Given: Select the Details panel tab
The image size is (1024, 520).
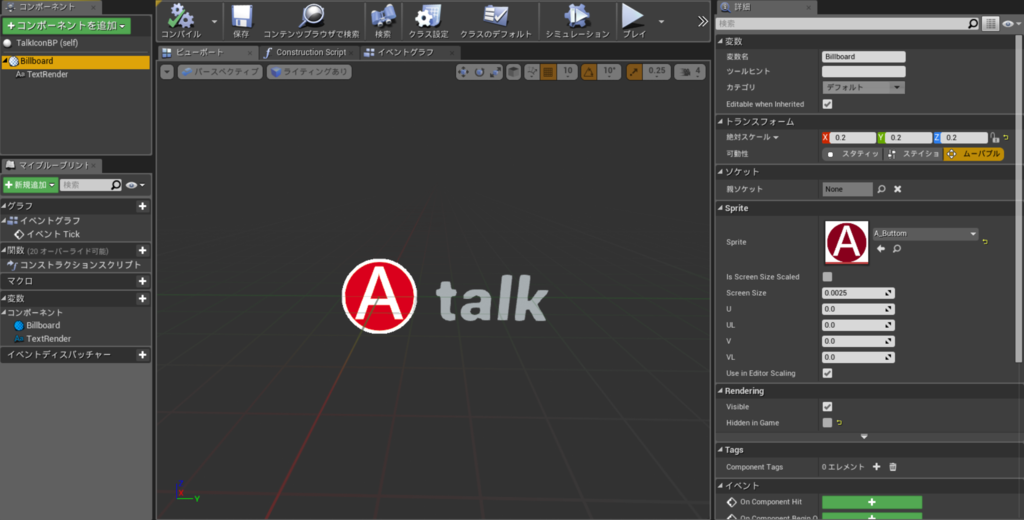Looking at the screenshot, I should tap(766, 7).
